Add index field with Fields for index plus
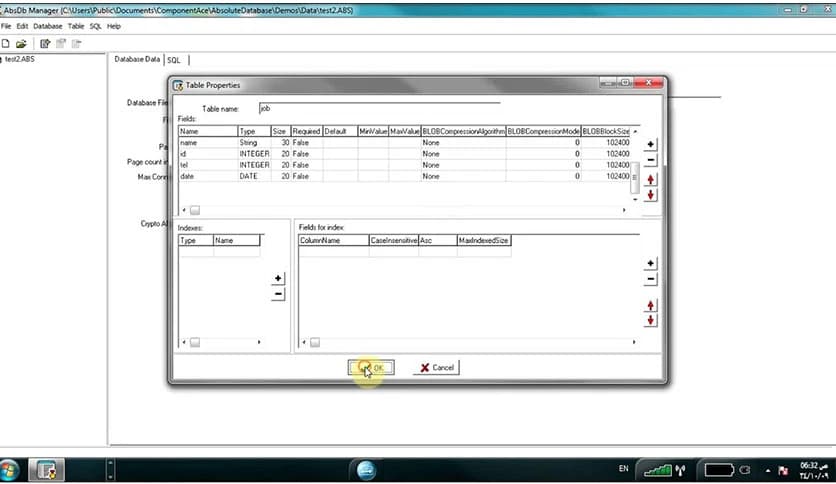Viewport: 836px width, 484px height. pos(650,263)
